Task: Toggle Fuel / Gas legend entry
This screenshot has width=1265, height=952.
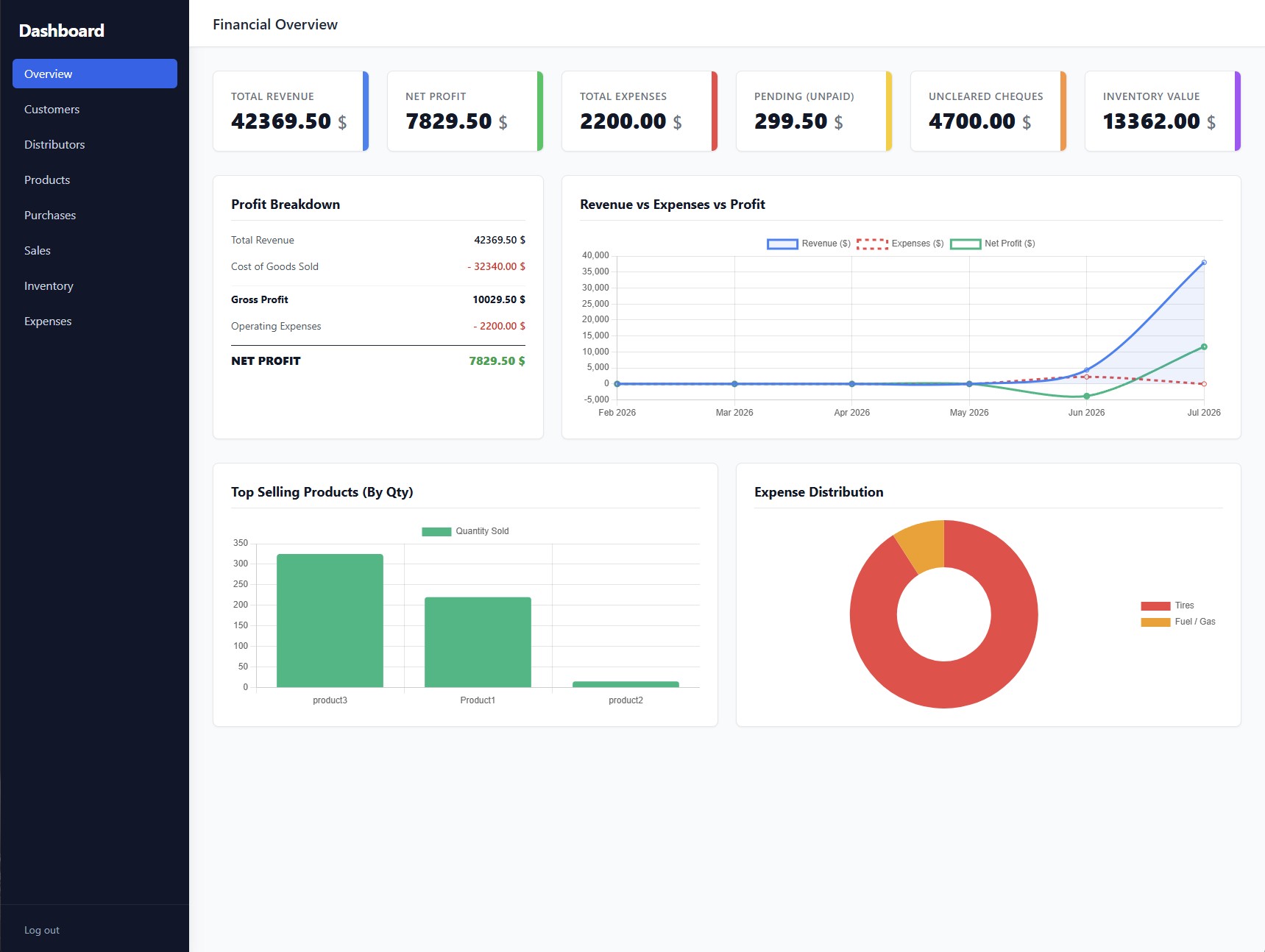Action: coord(1178,622)
